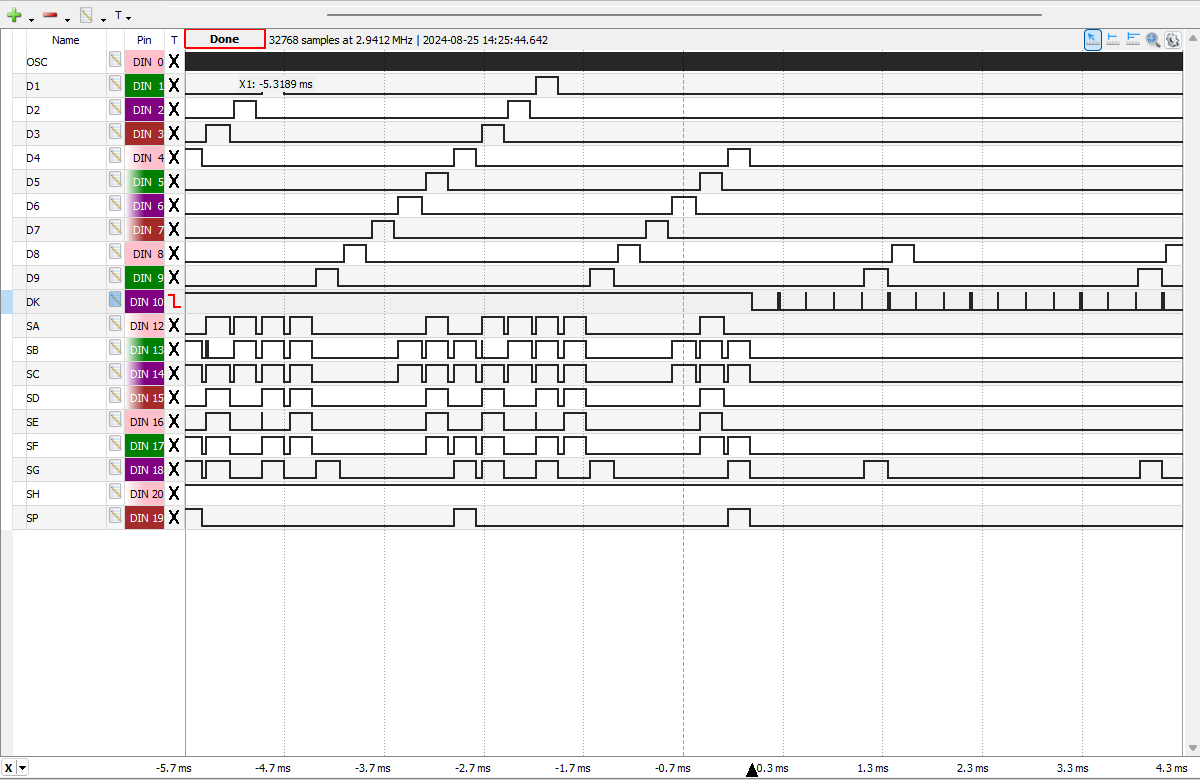This screenshot has width=1200, height=780.
Task: Open the dropdown arrow beside the T trigger button
Action: pos(129,18)
